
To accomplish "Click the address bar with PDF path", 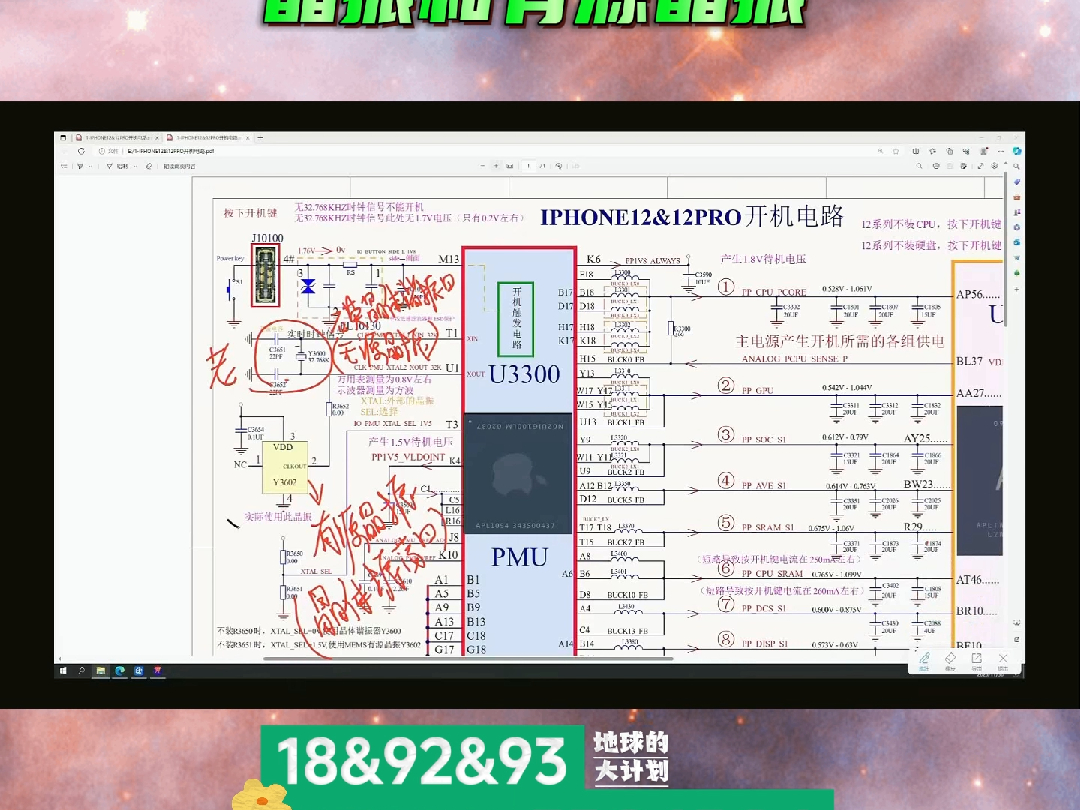I will pos(482,151).
